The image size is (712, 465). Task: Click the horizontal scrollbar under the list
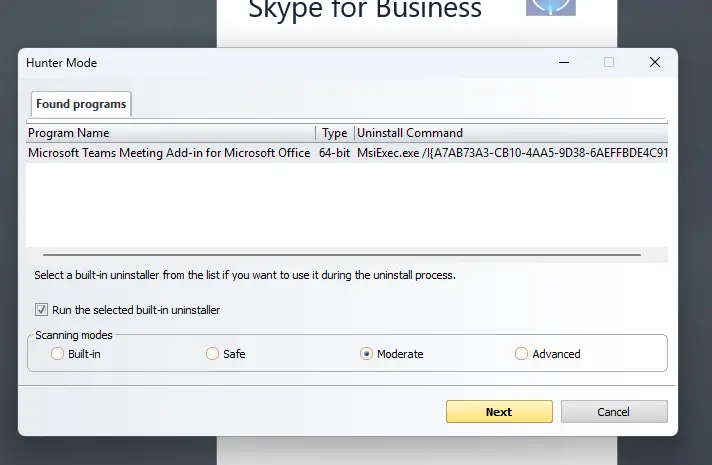(340, 255)
